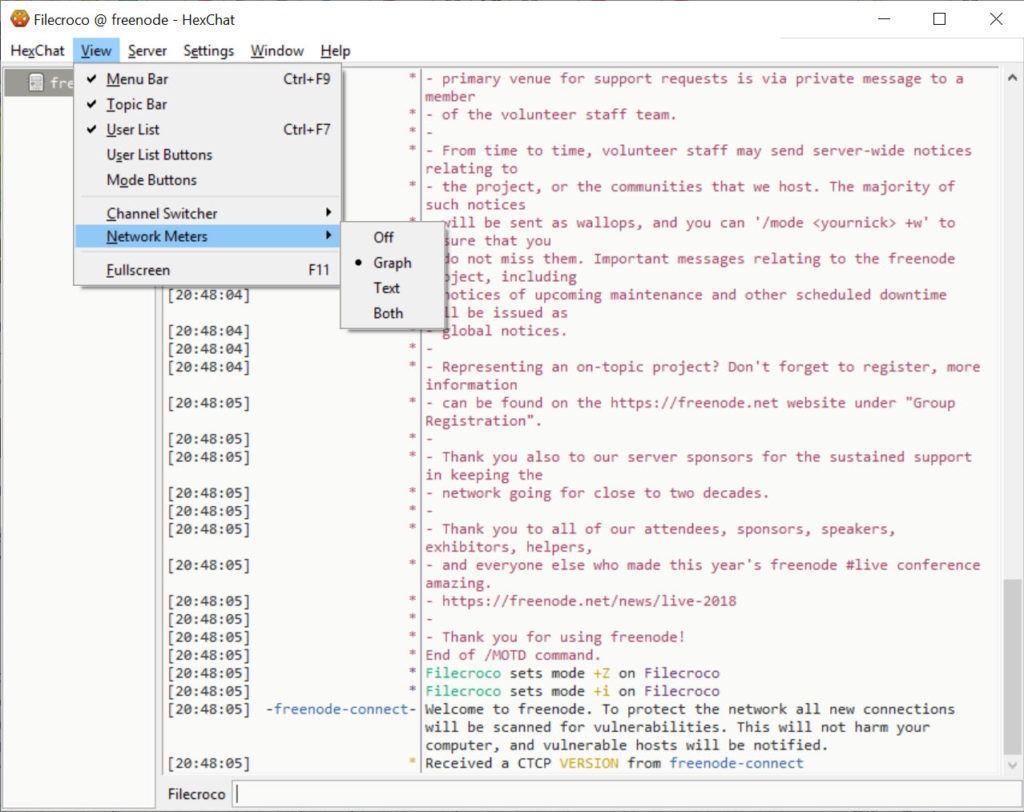Open the HexChat menu
The width and height of the screenshot is (1024, 812).
37,51
